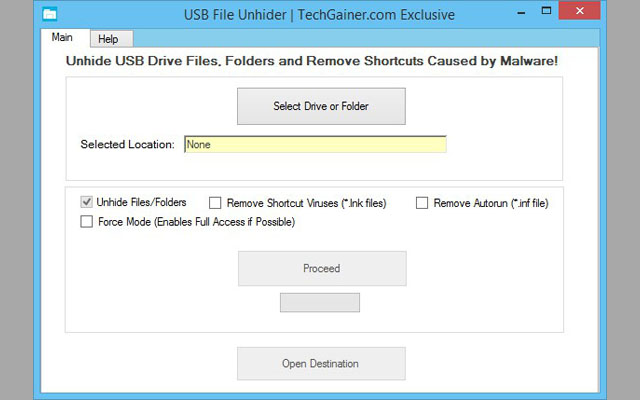Click the bold Unhide USB Drive Files heading
Screen dimensions: 640x400
pyautogui.click(x=312, y=61)
